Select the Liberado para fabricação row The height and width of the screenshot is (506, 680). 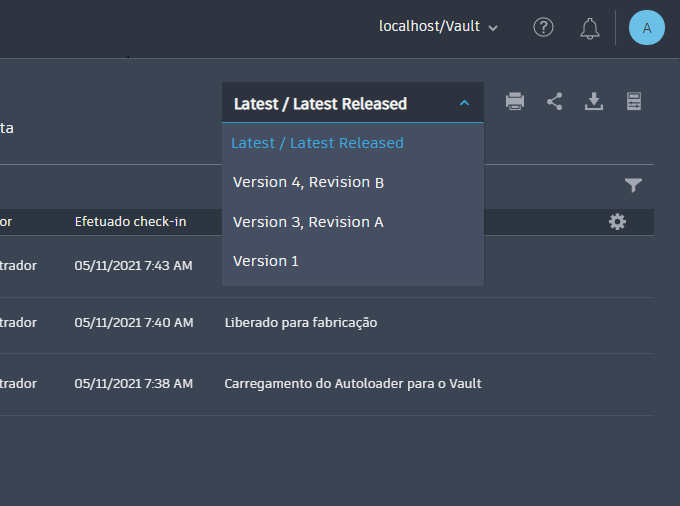click(x=300, y=323)
